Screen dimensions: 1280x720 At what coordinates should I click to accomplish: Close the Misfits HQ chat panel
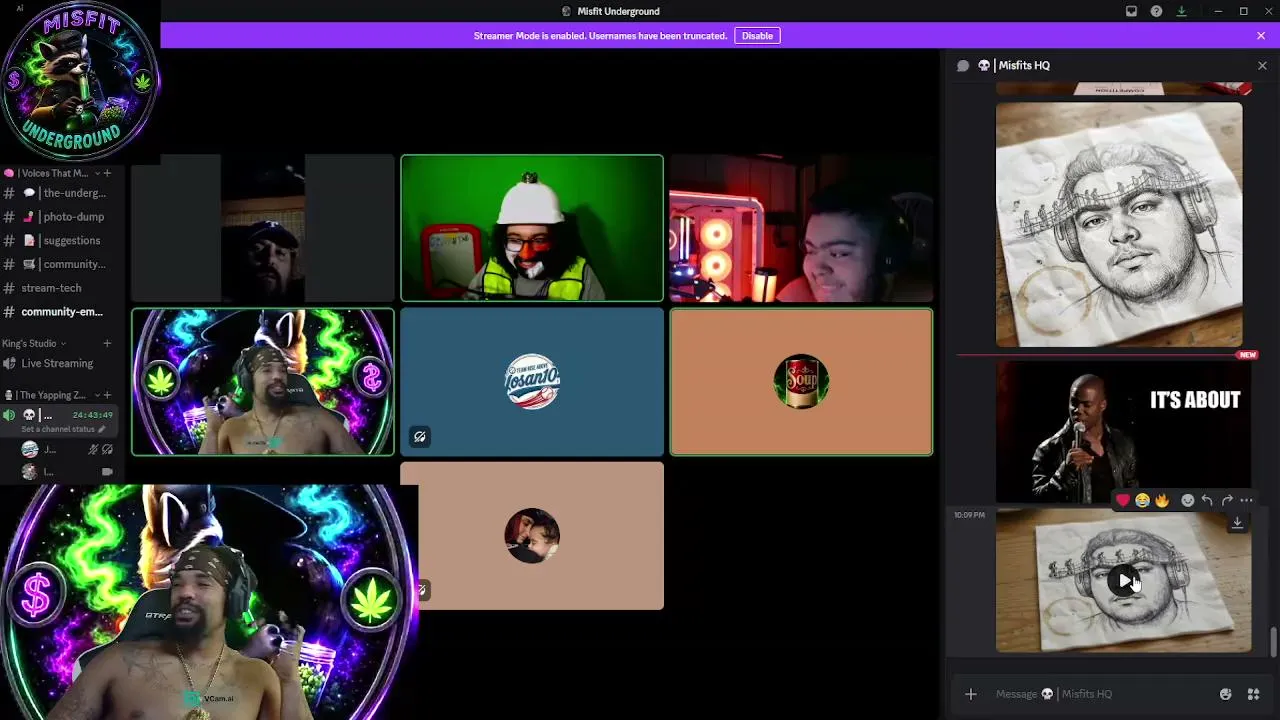click(1262, 65)
